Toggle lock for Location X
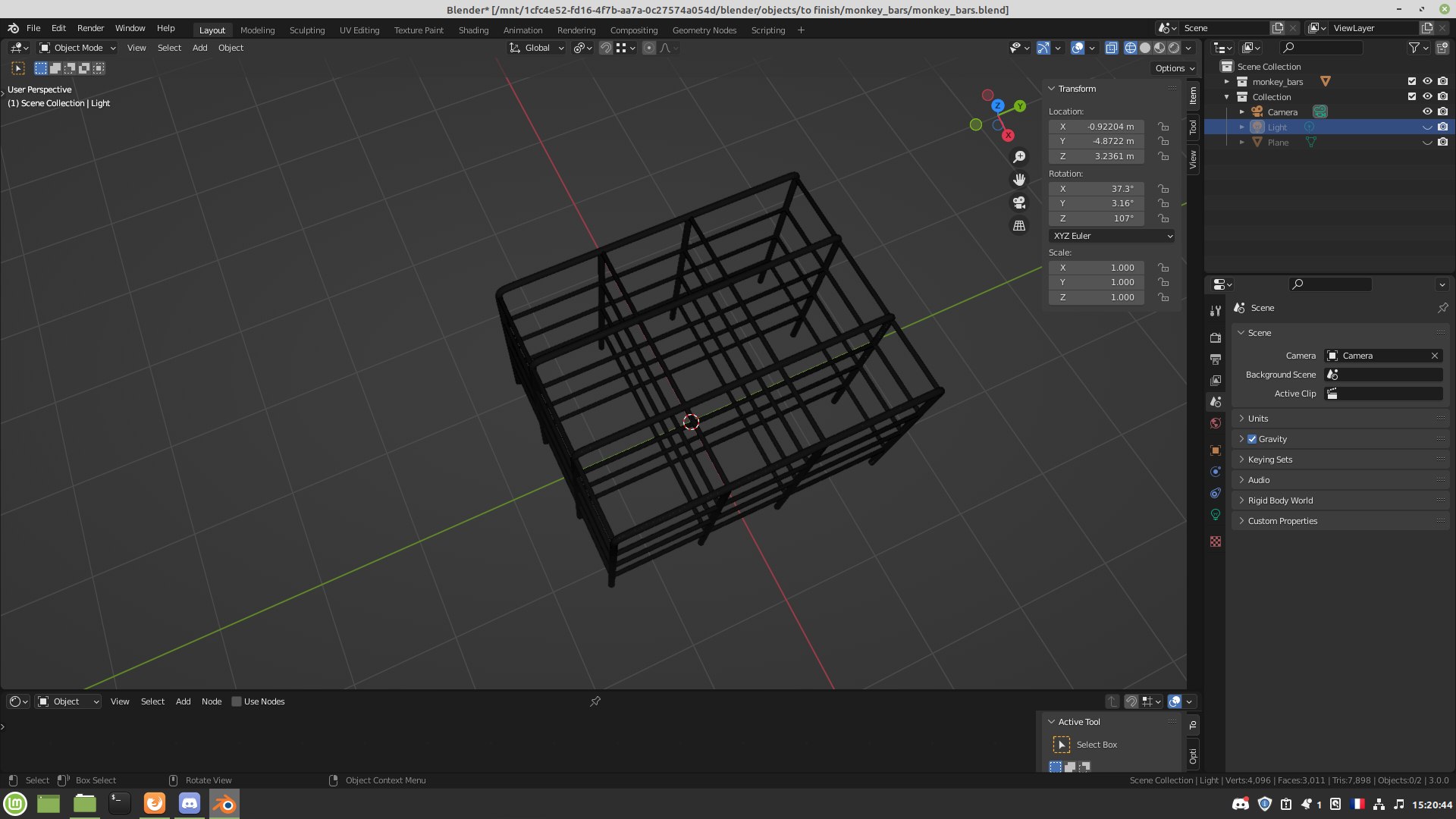Image resolution: width=1456 pixels, height=819 pixels. coord(1163,127)
